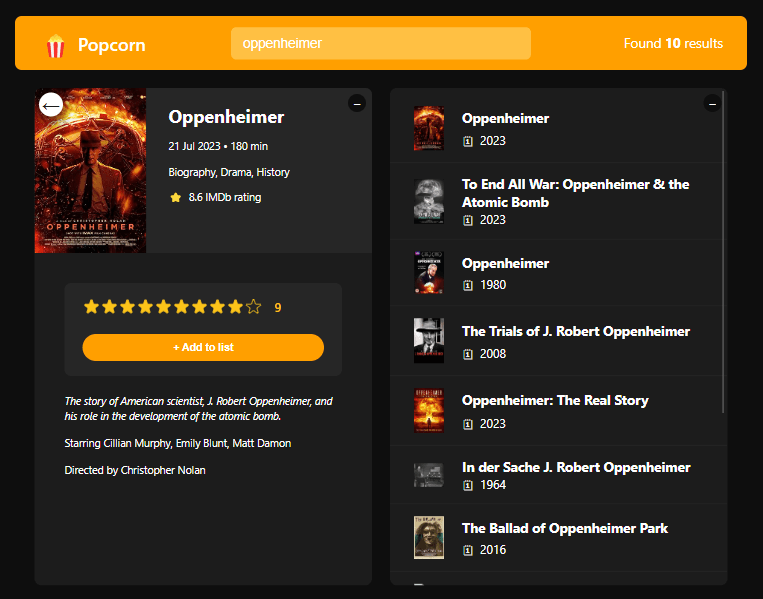Click The Ballad of Oppenheimer Park poster
The image size is (763, 599).
(429, 537)
